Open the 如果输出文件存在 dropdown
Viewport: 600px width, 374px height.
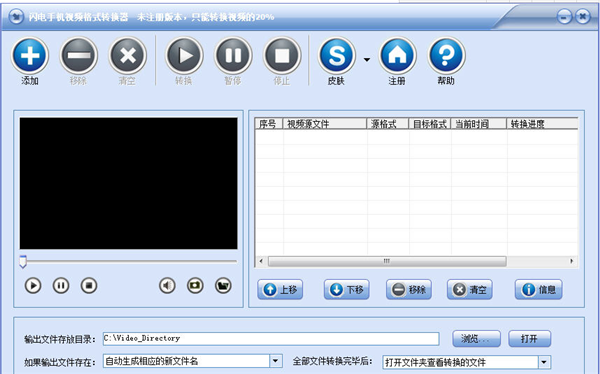click(x=276, y=361)
